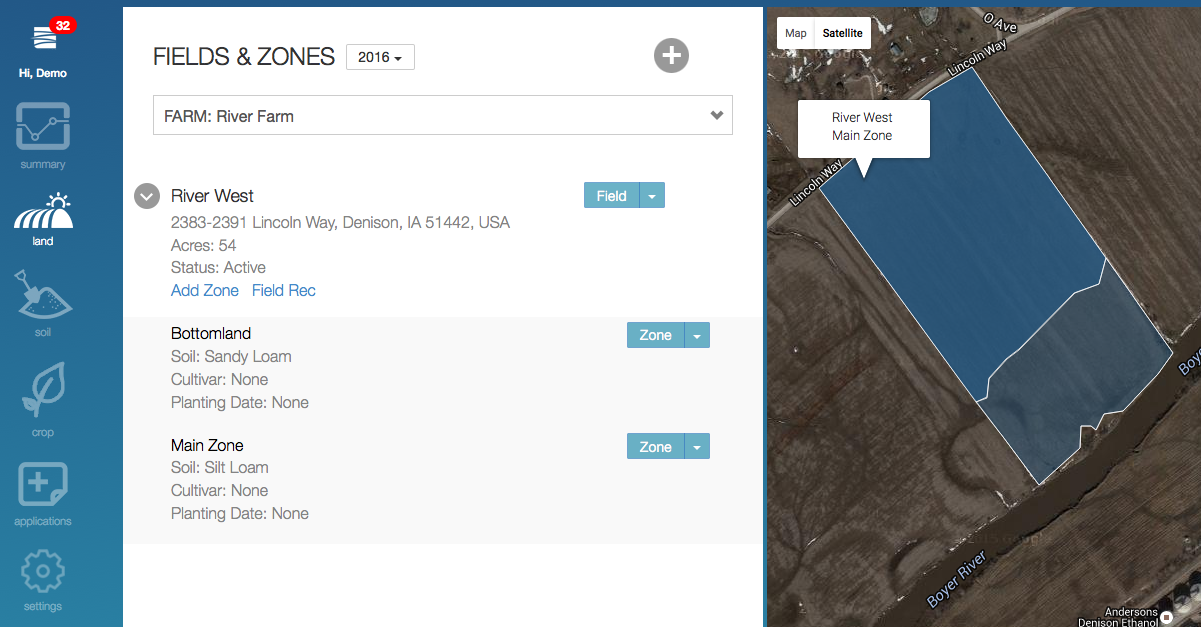Click the round plus add field icon
Image resolution: width=1201 pixels, height=627 pixels.
(671, 56)
